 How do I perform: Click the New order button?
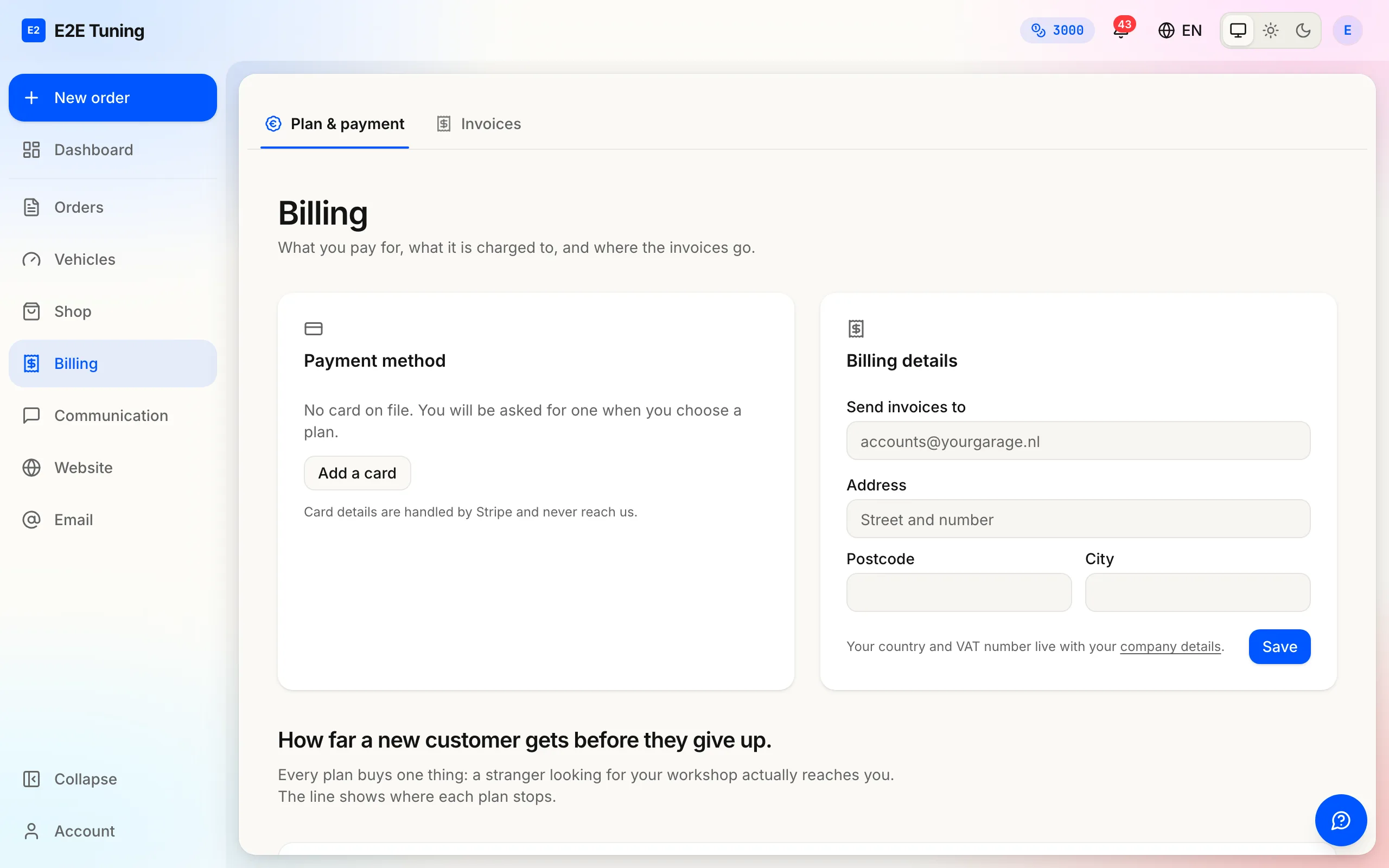click(112, 98)
